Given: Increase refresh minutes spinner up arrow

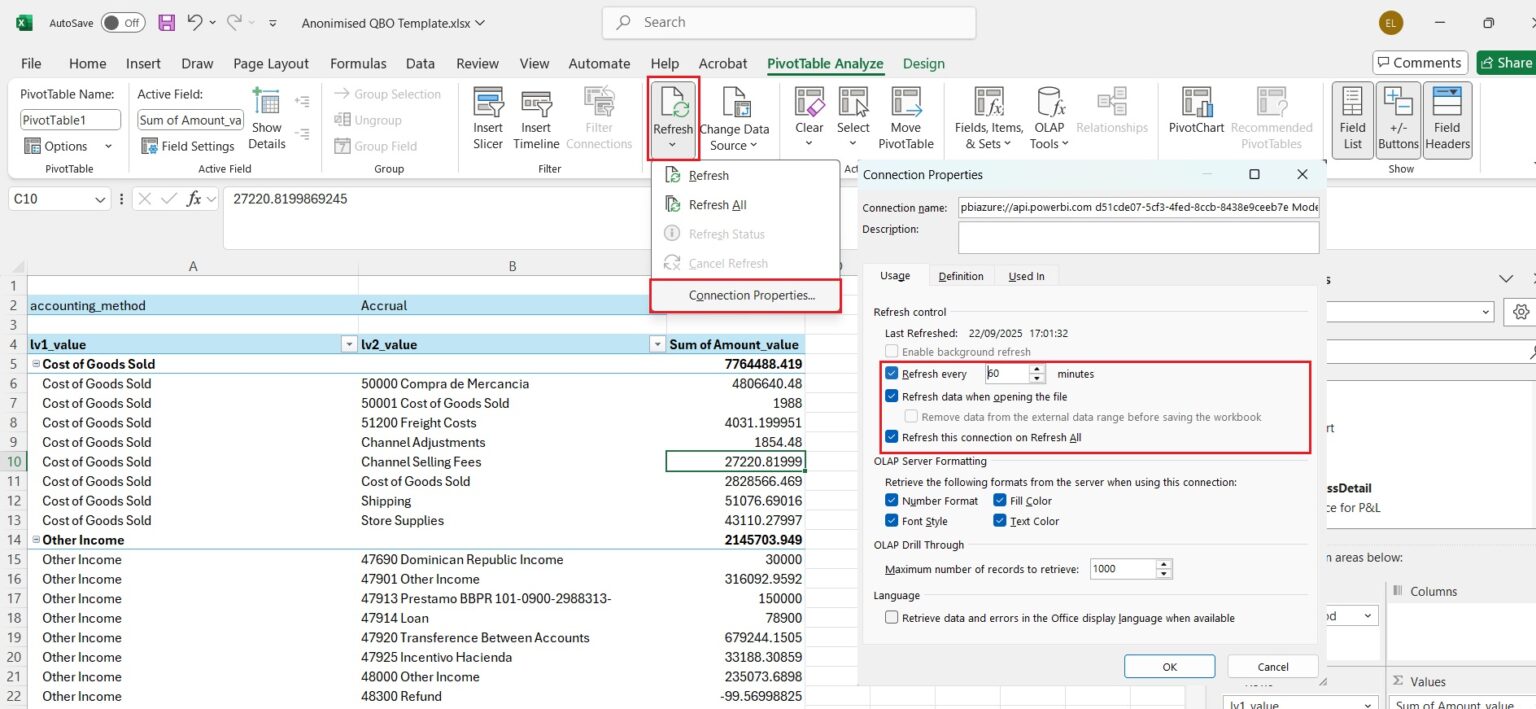Looking at the screenshot, I should tap(1037, 368).
